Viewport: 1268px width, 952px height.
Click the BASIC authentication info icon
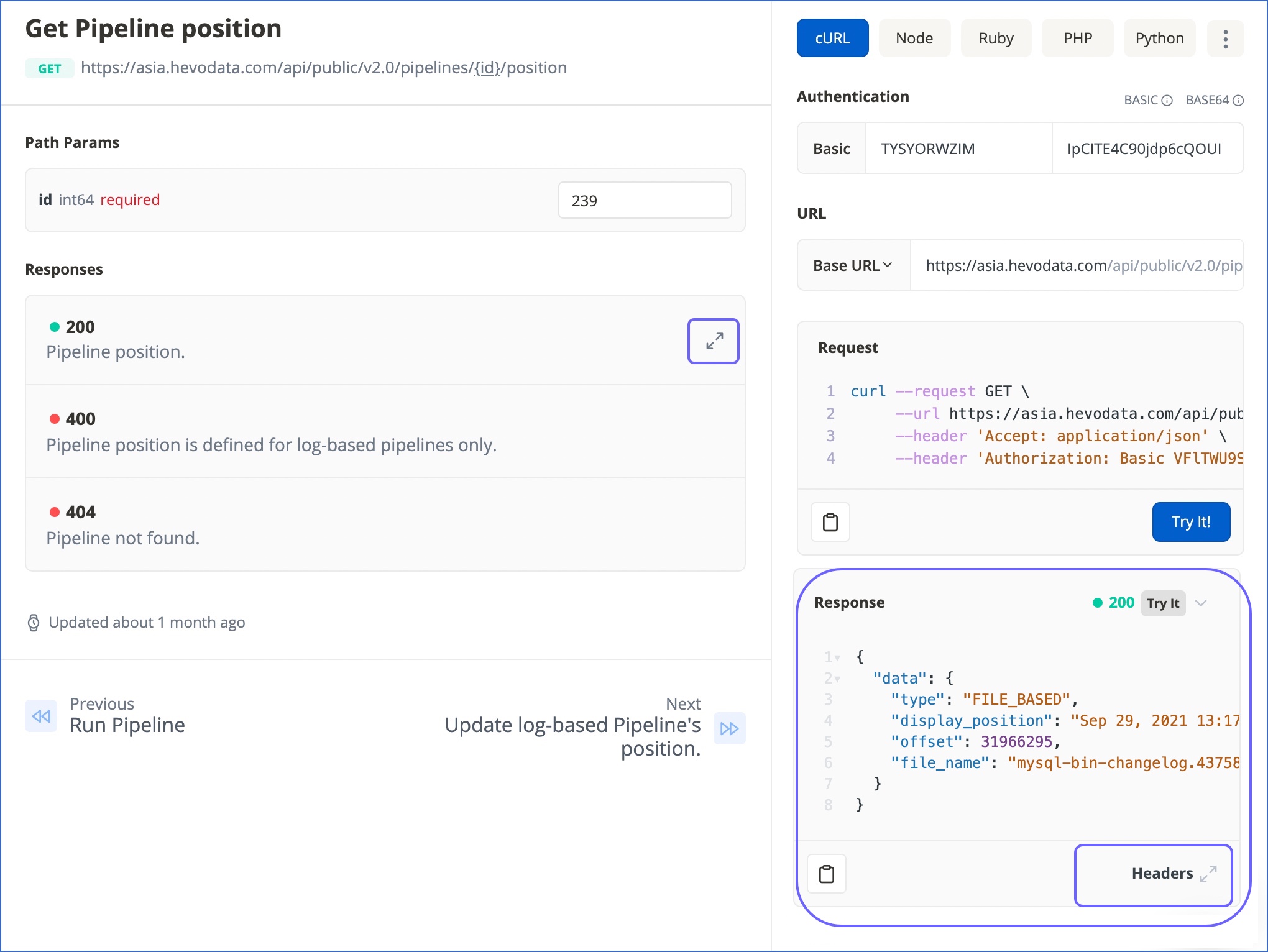point(1167,100)
